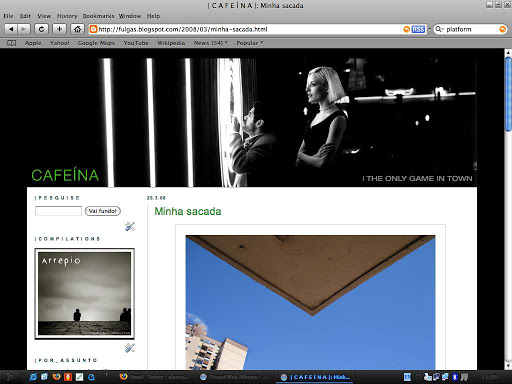Launch Firefox from the taskbar quick launch
The height and width of the screenshot is (384, 512).
pos(56,377)
